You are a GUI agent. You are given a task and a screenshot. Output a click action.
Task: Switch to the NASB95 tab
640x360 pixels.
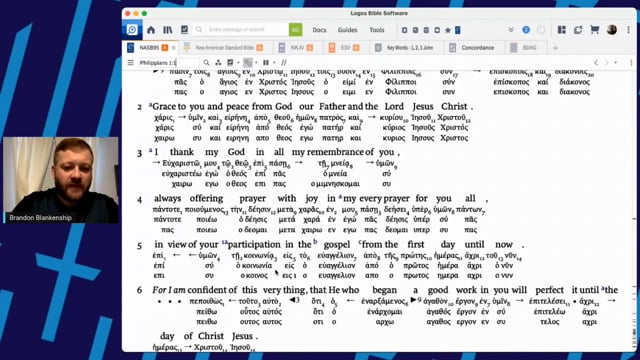149,48
